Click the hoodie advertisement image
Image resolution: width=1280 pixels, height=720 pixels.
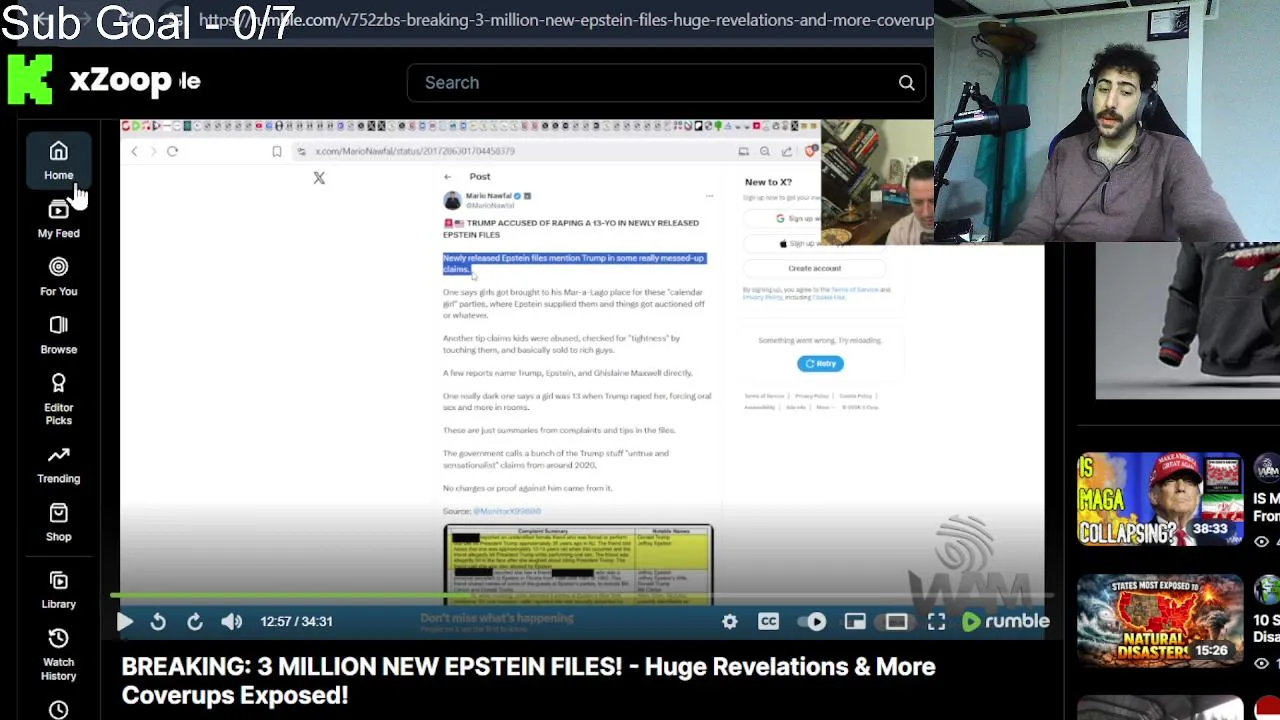click(1188, 321)
